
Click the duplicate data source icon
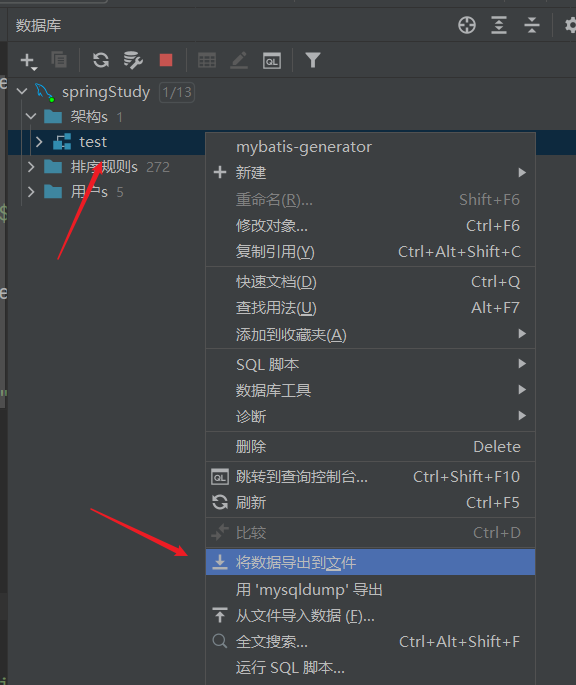pyautogui.click(x=59, y=60)
